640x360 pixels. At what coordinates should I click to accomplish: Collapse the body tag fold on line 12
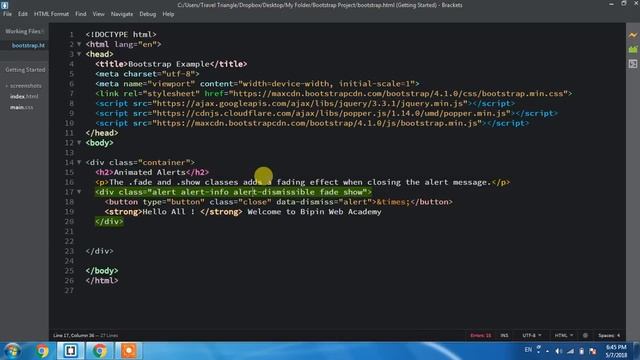79,142
